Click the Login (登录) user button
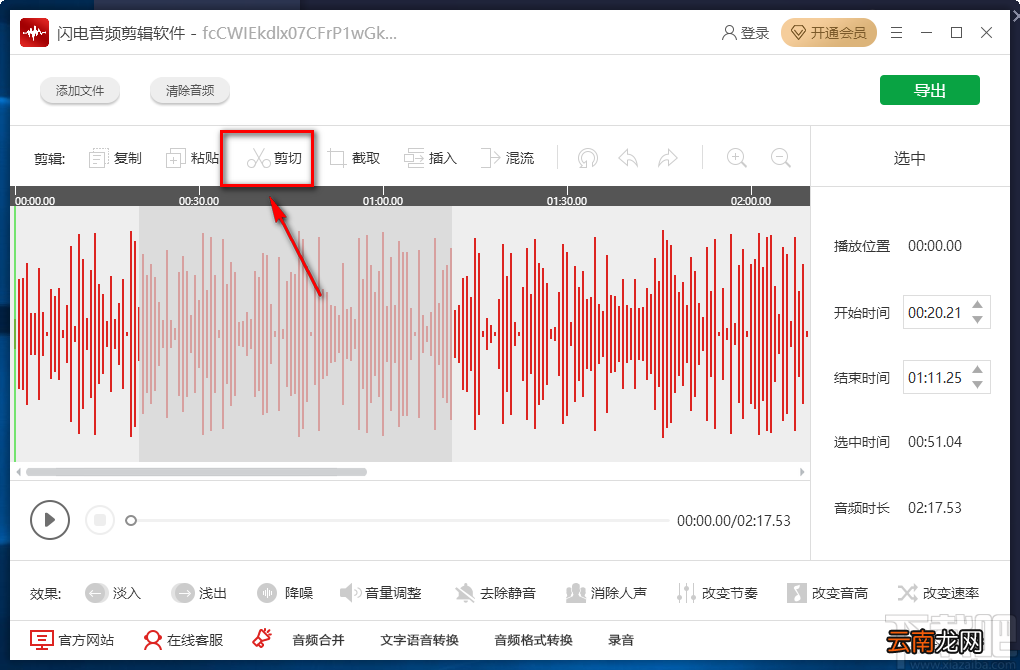1020x670 pixels. [745, 33]
